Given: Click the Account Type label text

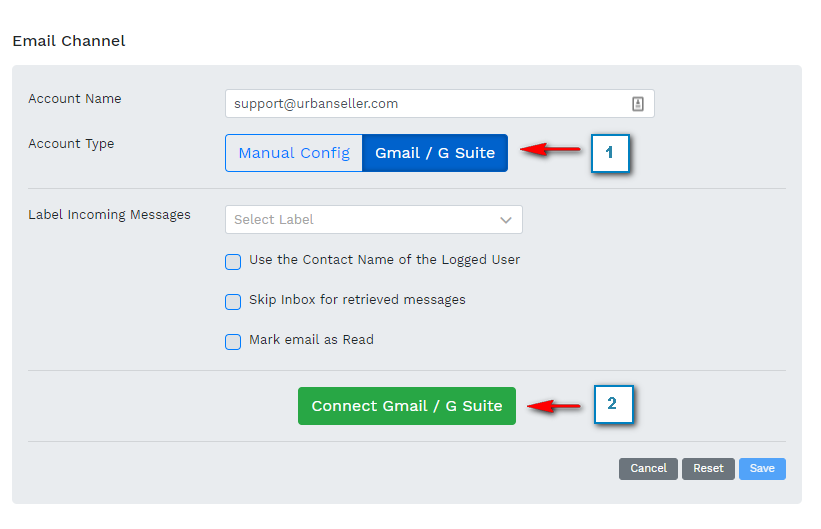Looking at the screenshot, I should tap(71, 144).
